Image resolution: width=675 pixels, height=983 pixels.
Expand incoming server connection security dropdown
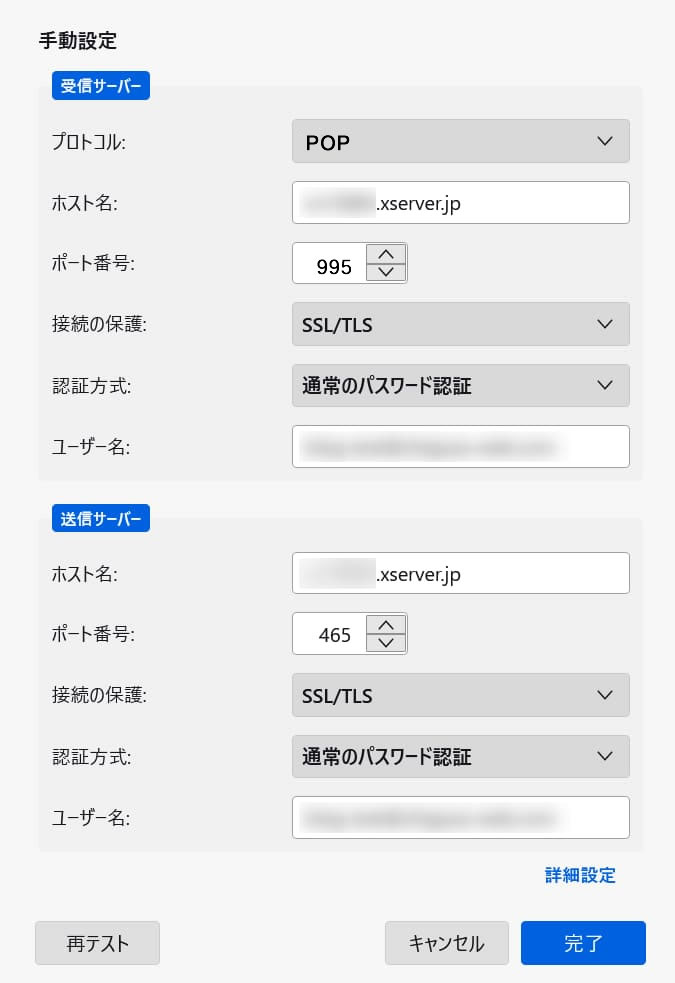(x=460, y=324)
